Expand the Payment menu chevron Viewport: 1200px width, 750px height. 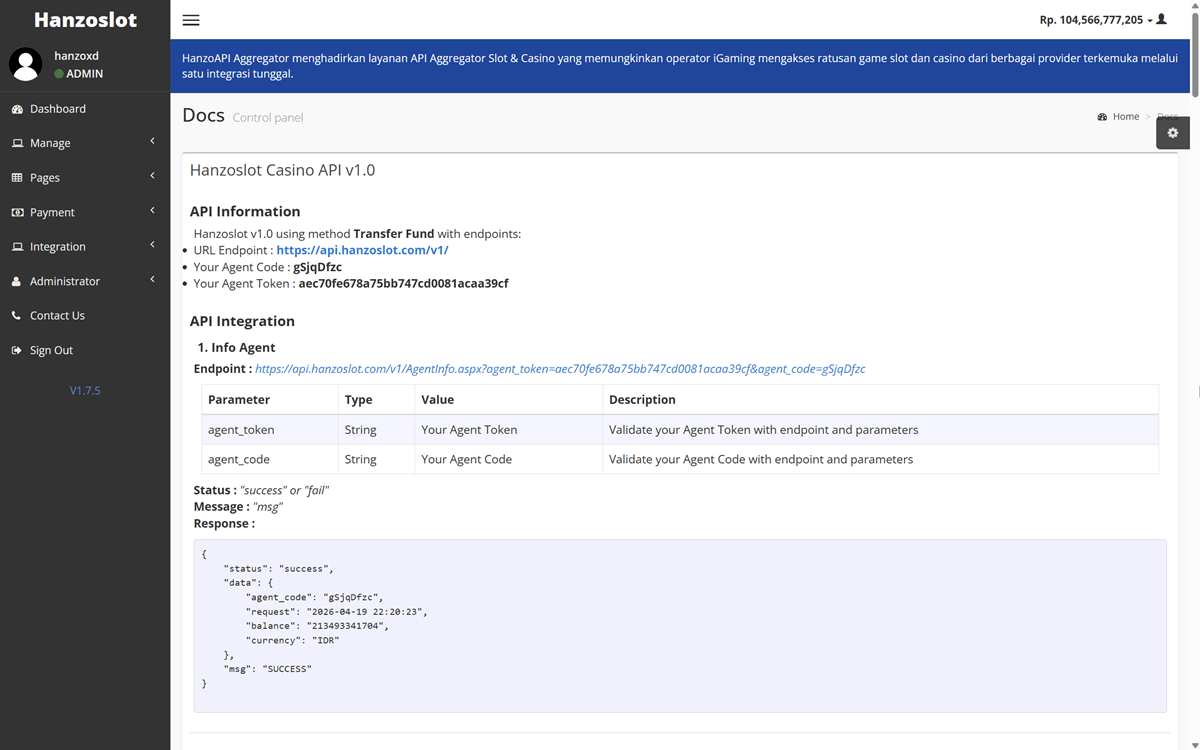coord(152,211)
